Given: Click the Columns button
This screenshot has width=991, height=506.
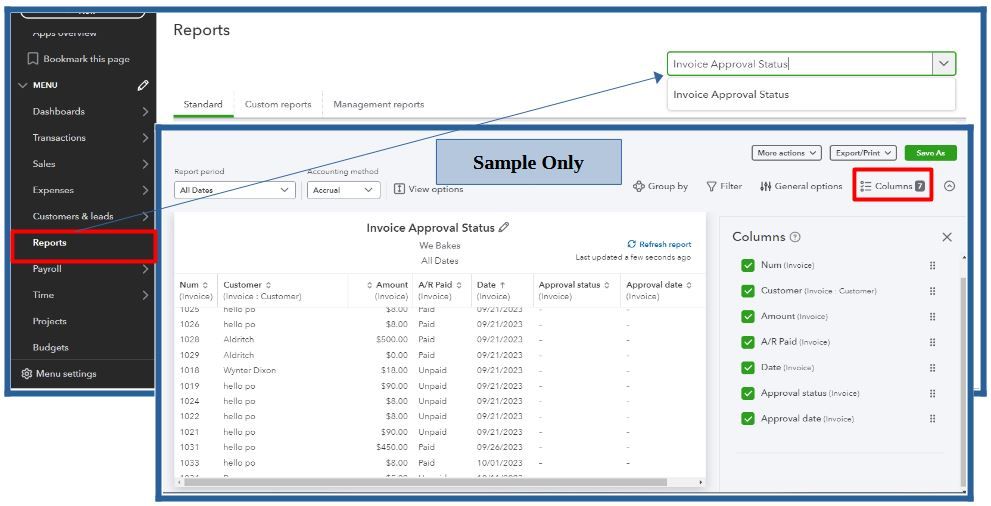Looking at the screenshot, I should (892, 186).
